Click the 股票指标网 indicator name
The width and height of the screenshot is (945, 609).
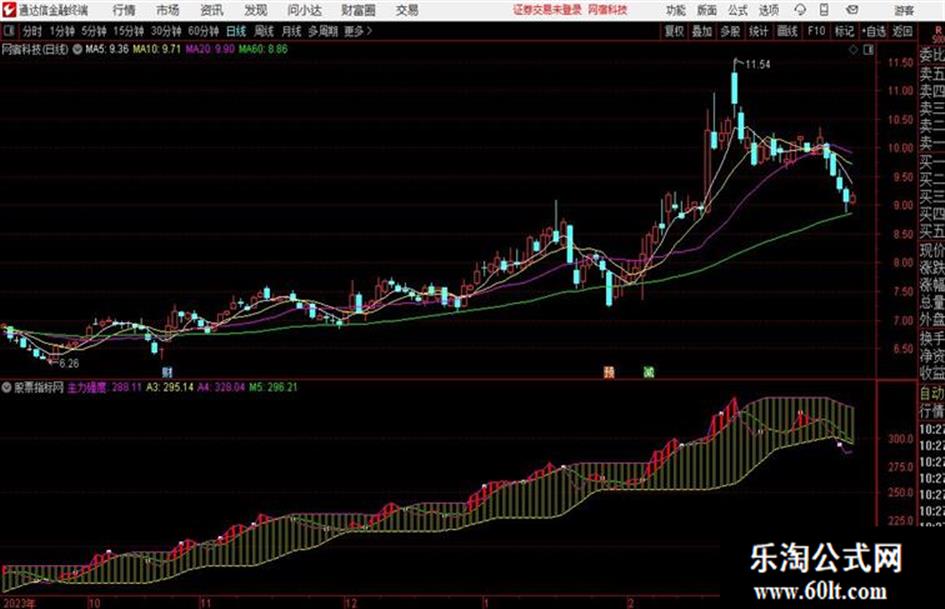coord(39,387)
